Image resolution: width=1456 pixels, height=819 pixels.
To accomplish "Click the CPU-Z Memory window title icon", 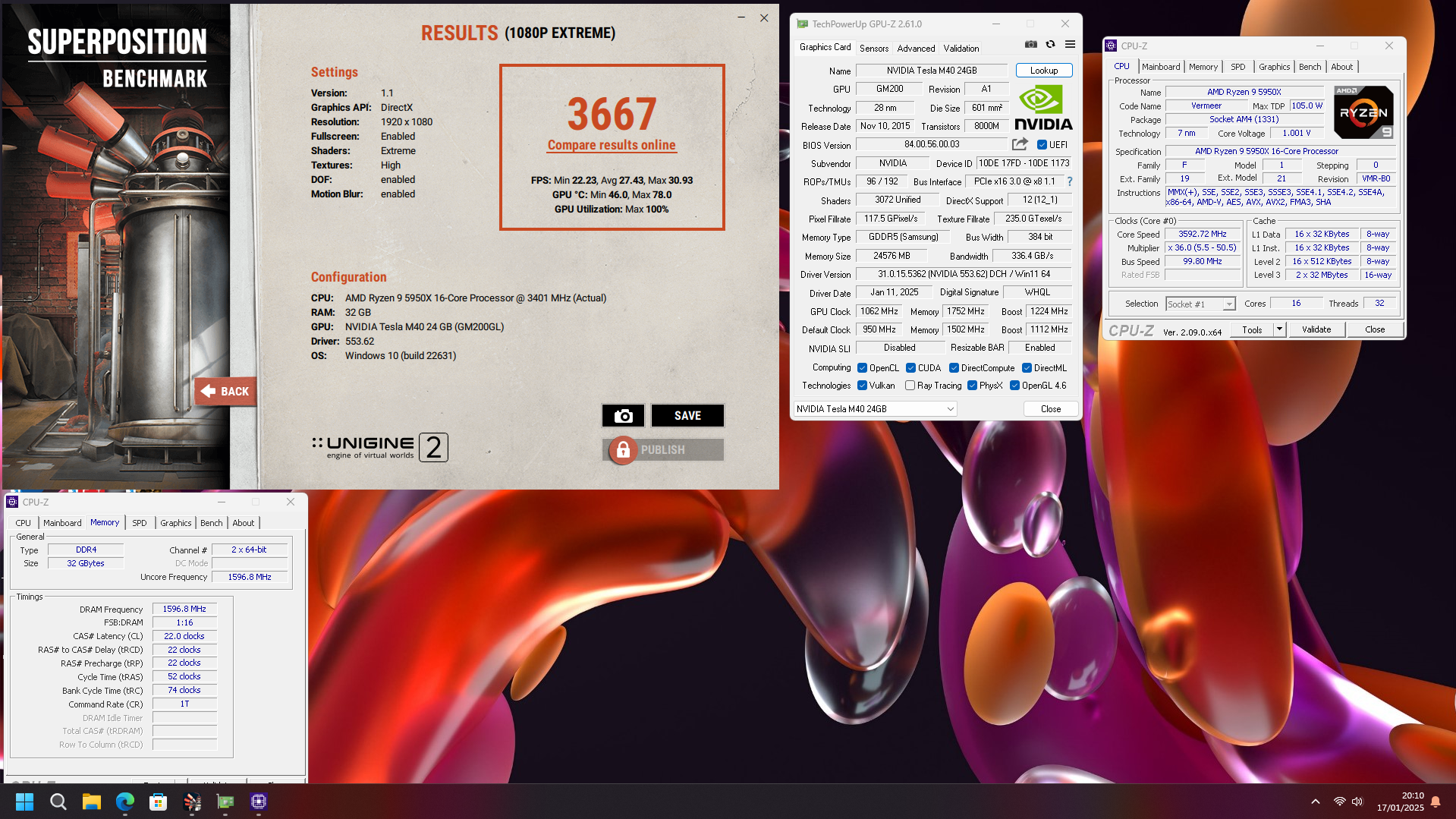I will coord(12,502).
